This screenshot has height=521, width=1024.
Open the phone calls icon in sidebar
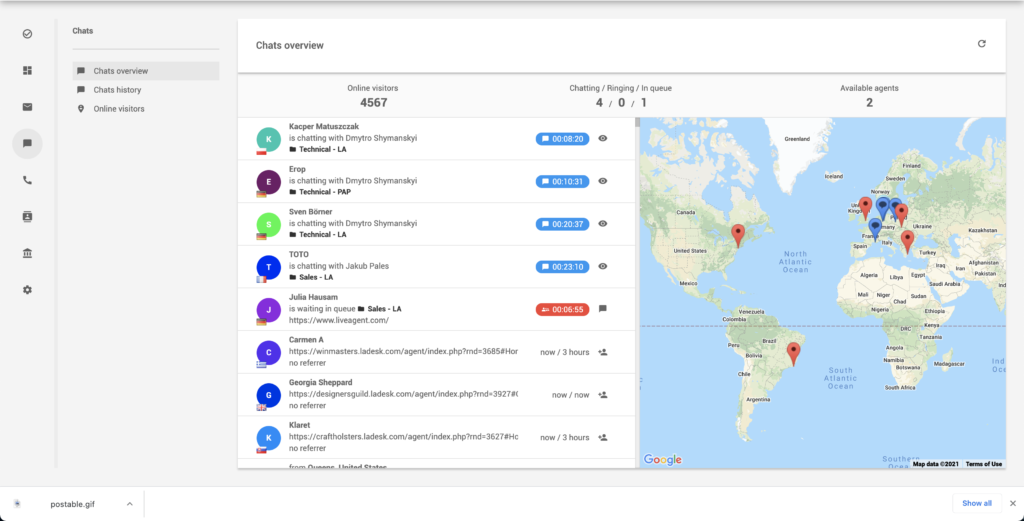tap(27, 180)
